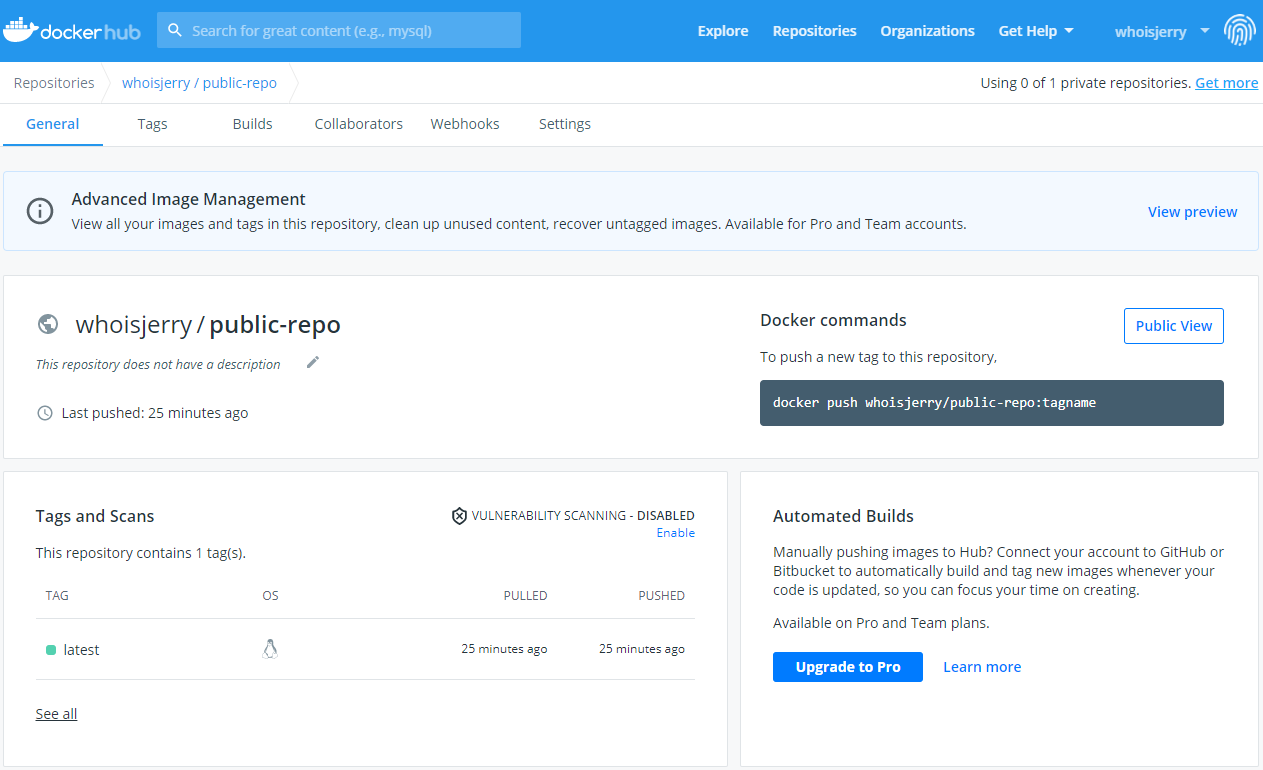
Task: Click the PULLED column header
Action: pyautogui.click(x=525, y=595)
